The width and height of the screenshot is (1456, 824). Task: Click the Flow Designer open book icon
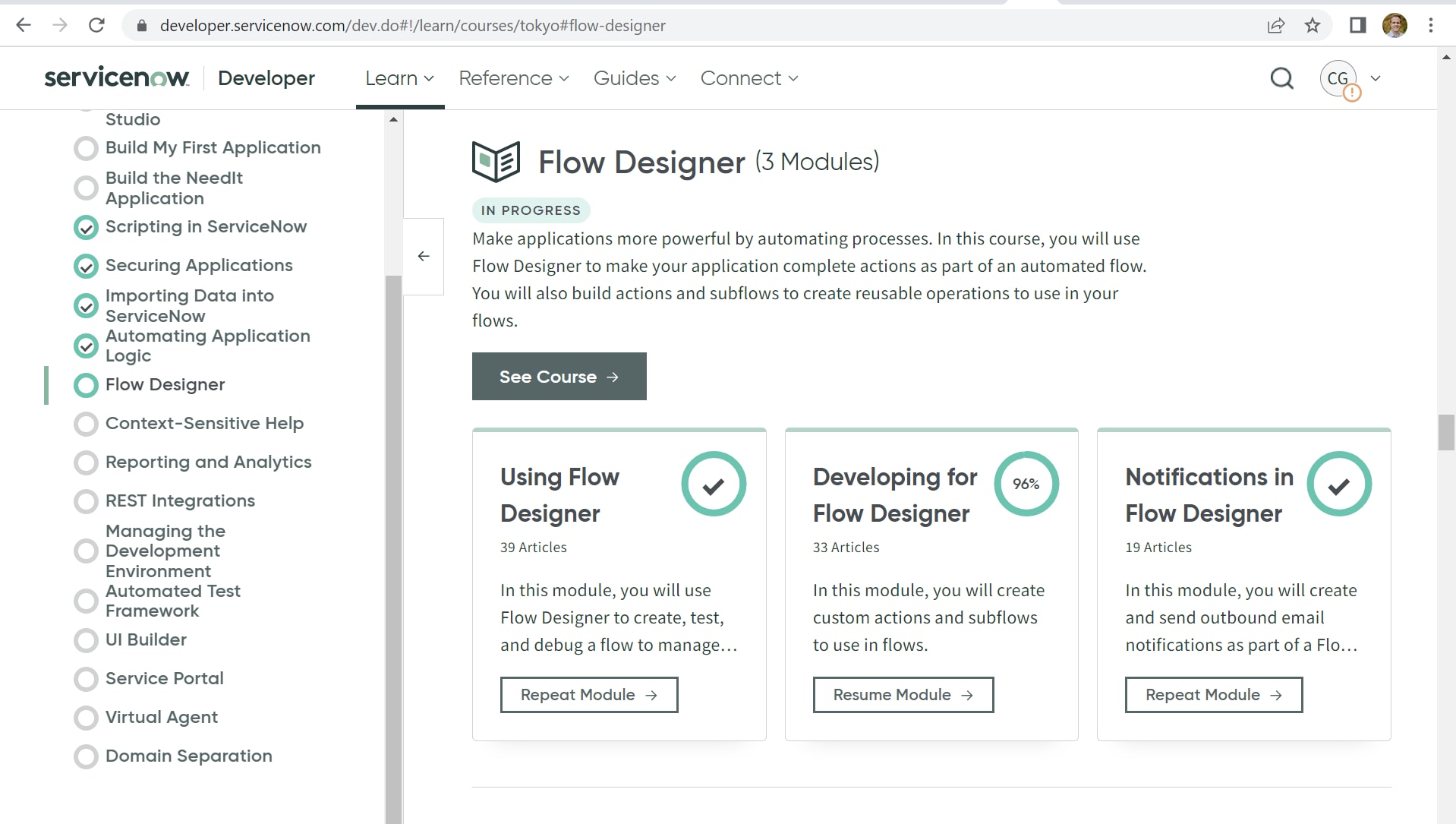coord(496,162)
